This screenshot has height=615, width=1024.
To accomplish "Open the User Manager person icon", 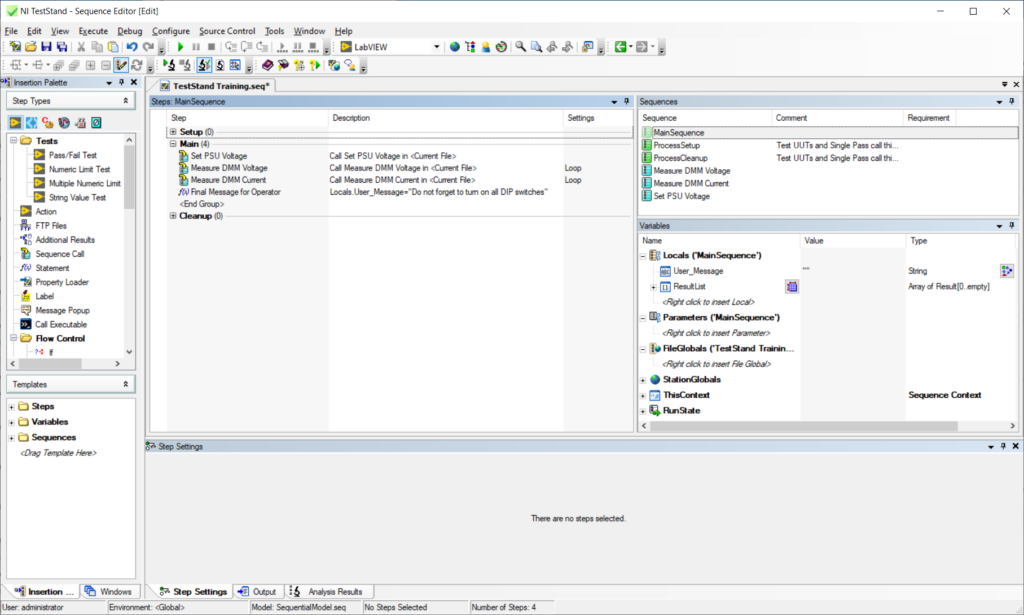I will [x=486, y=47].
